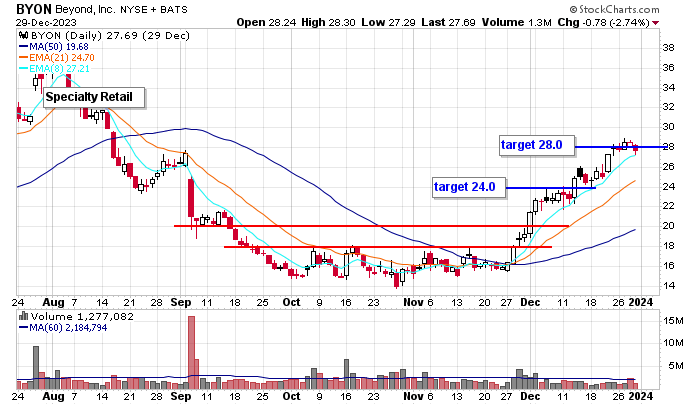Viewport: 700px width, 405px height.
Task: Click the Low 27.29 value
Action: 387,22
